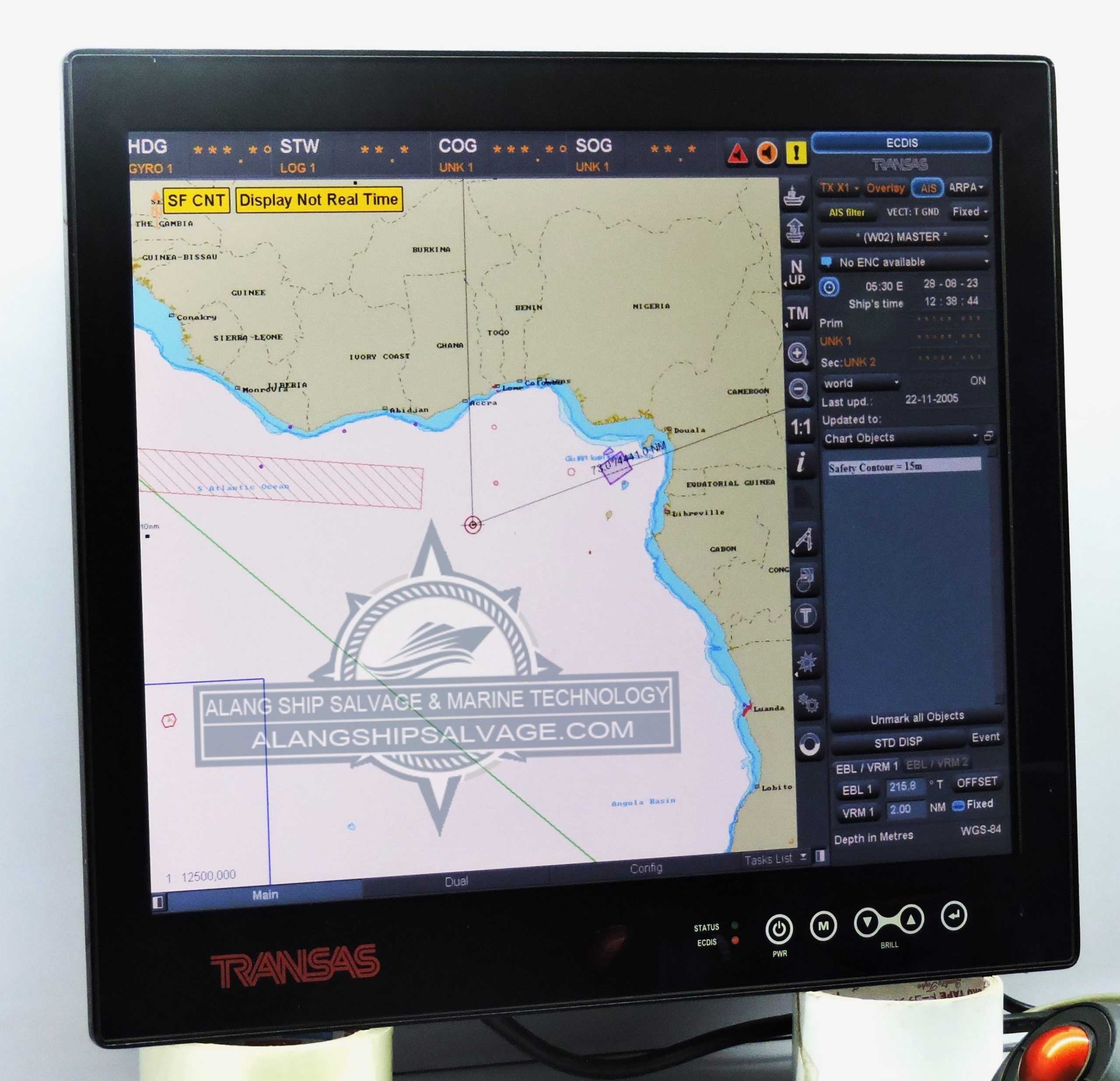
Task: Select the Safety Contour = 15m entry
Action: pos(904,466)
